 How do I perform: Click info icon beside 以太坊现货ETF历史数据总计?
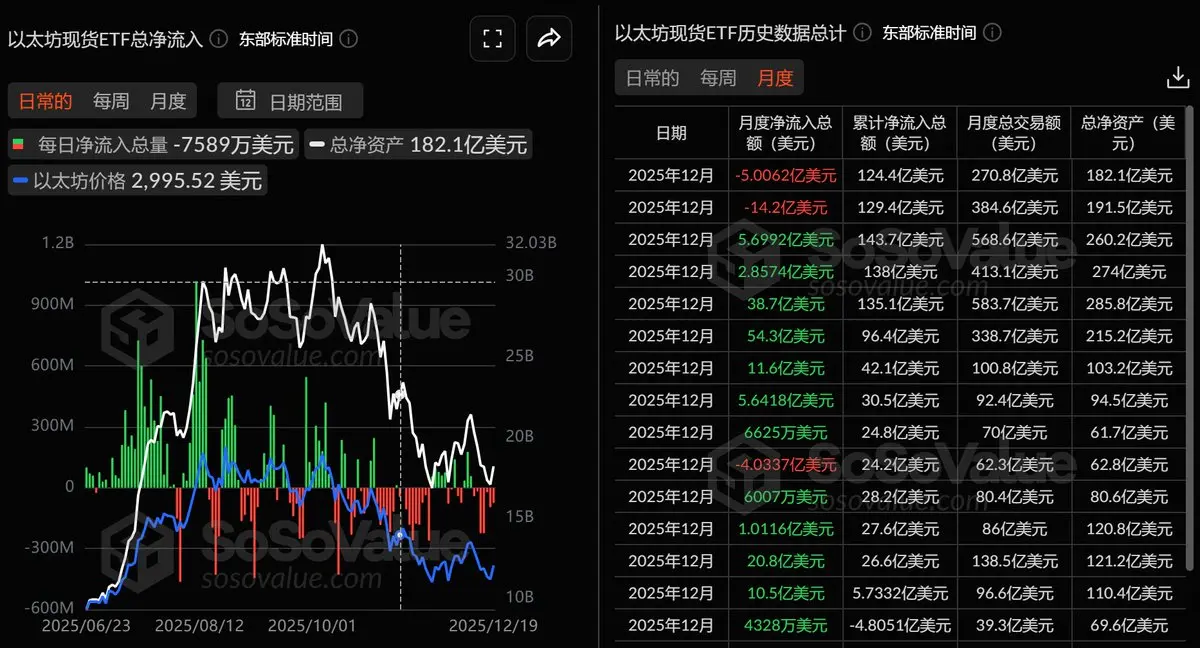pyautogui.click(x=862, y=32)
